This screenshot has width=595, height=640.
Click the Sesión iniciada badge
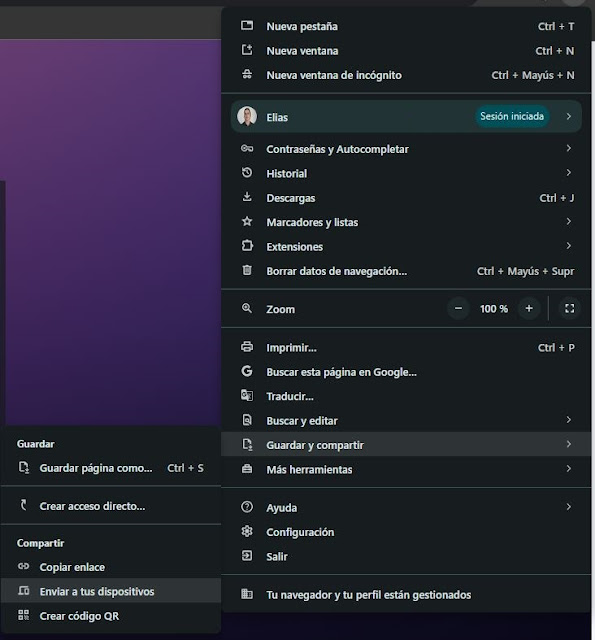(512, 116)
